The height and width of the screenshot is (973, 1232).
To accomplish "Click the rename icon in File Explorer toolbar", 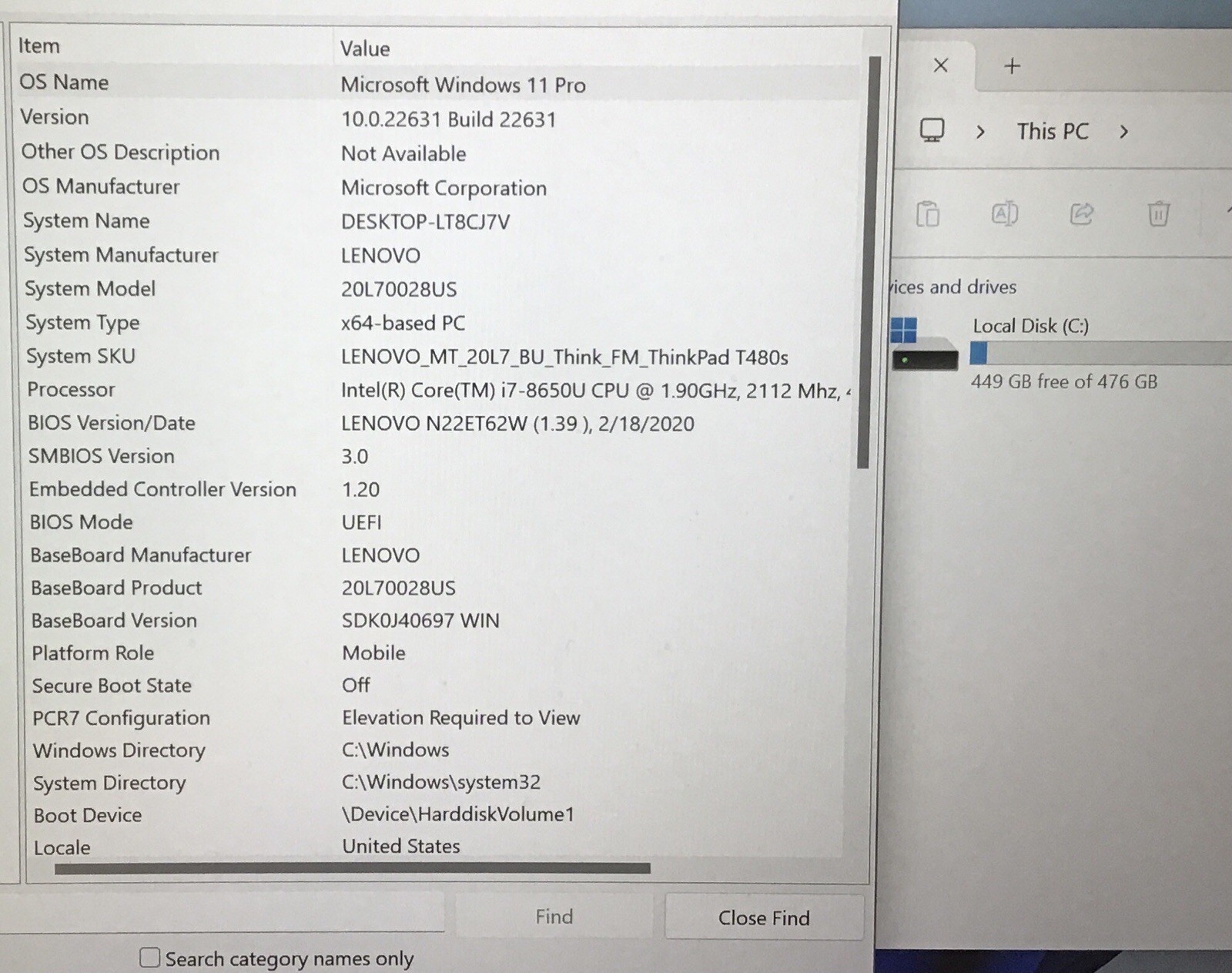I will coord(1005,213).
